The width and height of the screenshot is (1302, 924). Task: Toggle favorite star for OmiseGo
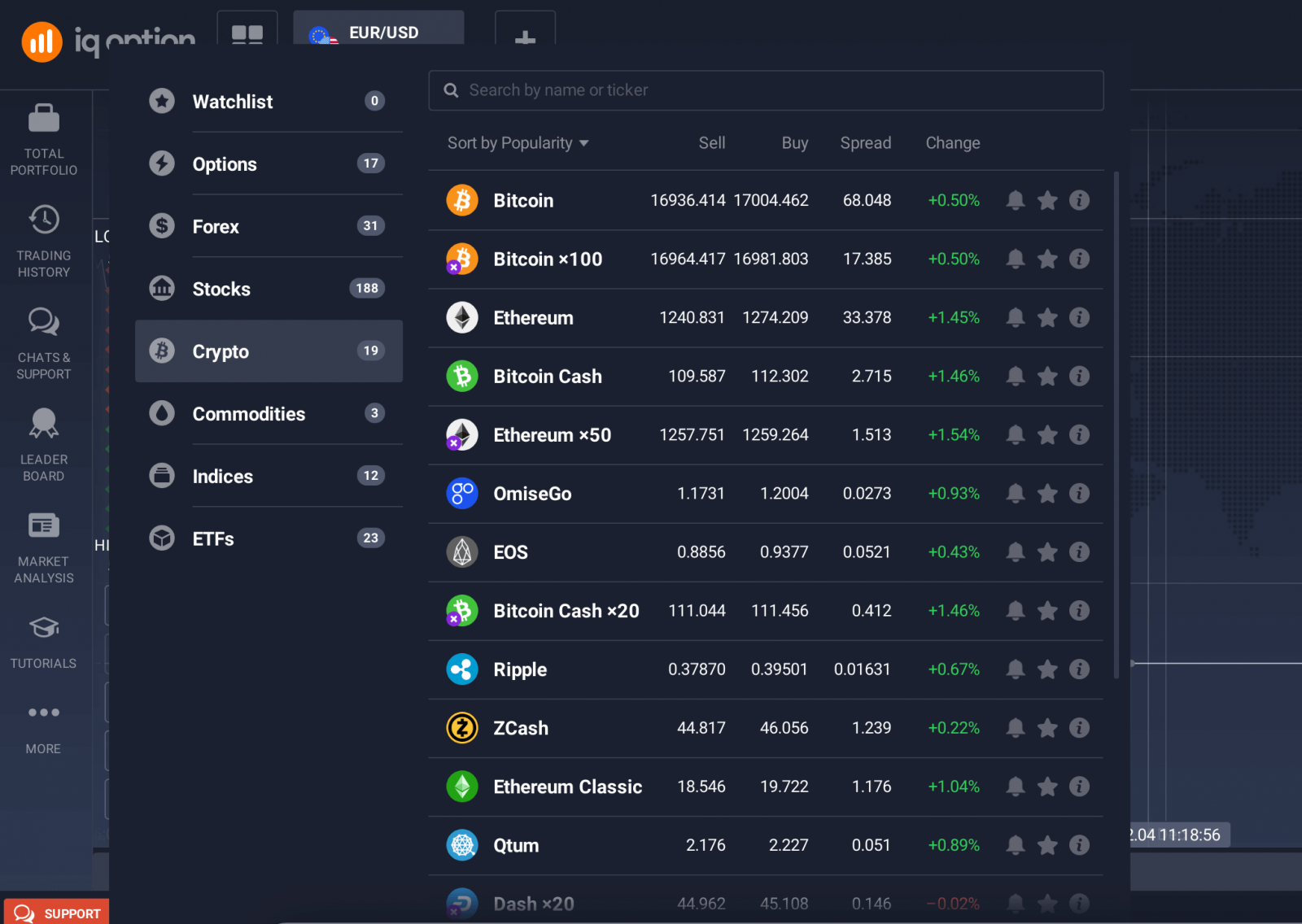pos(1047,493)
